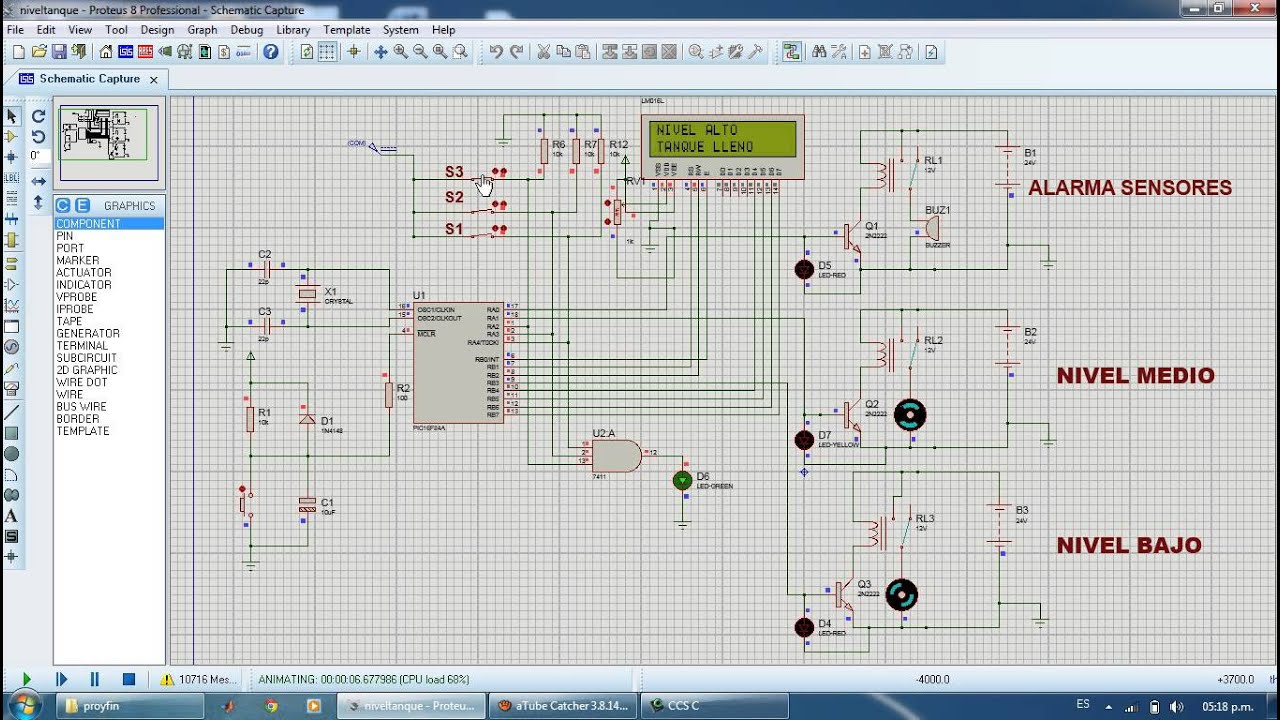The width and height of the screenshot is (1280, 720).
Task: Pause the running simulation
Action: click(95, 679)
